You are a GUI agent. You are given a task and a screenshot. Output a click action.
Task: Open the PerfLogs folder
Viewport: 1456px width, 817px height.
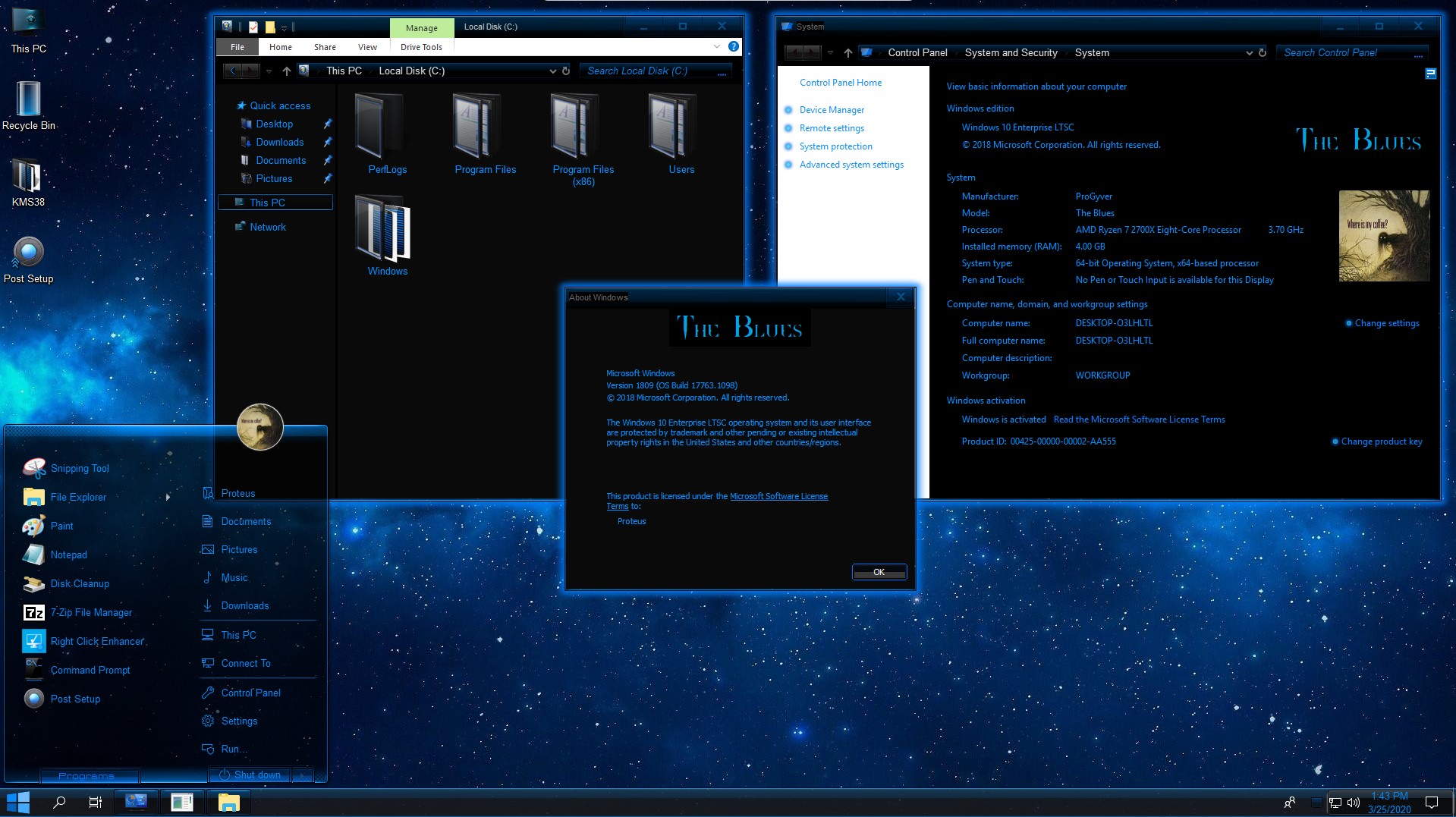(387, 134)
